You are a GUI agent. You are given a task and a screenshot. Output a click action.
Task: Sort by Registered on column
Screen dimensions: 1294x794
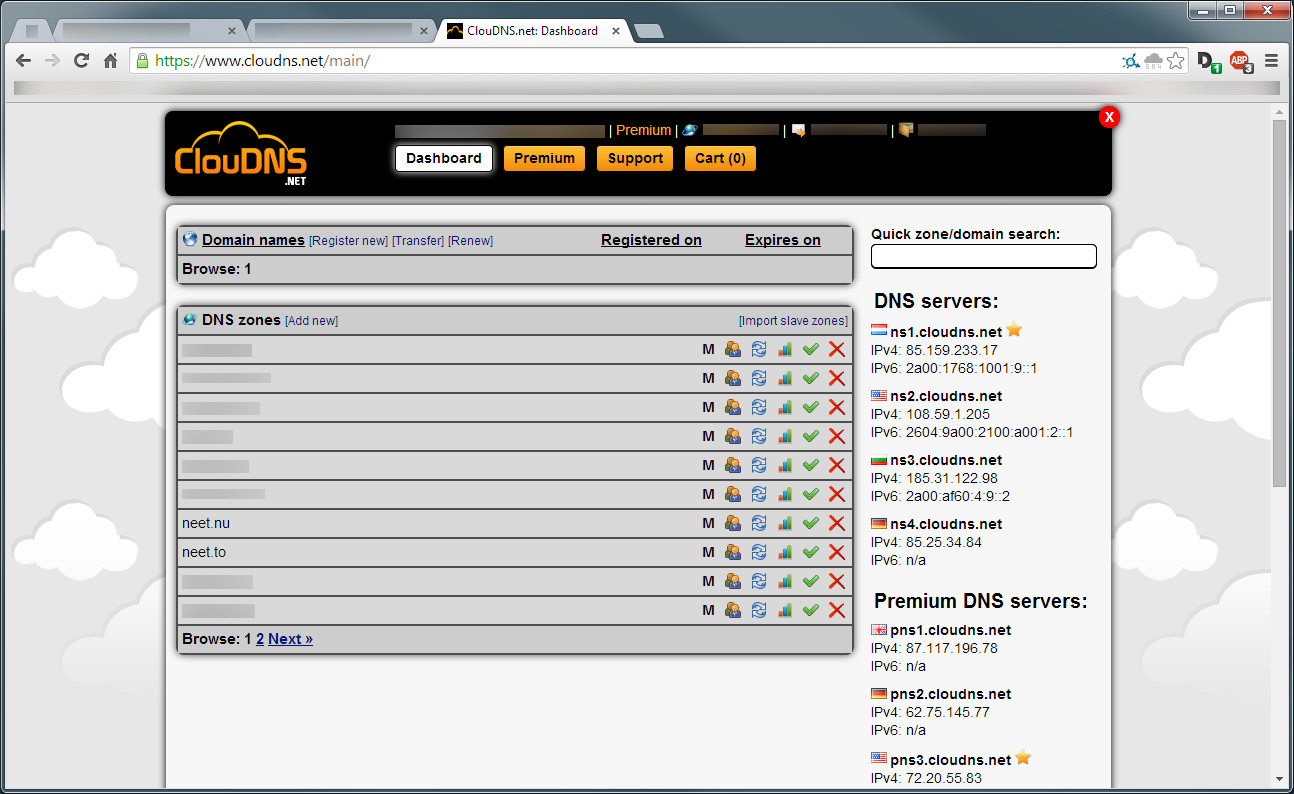click(x=651, y=240)
